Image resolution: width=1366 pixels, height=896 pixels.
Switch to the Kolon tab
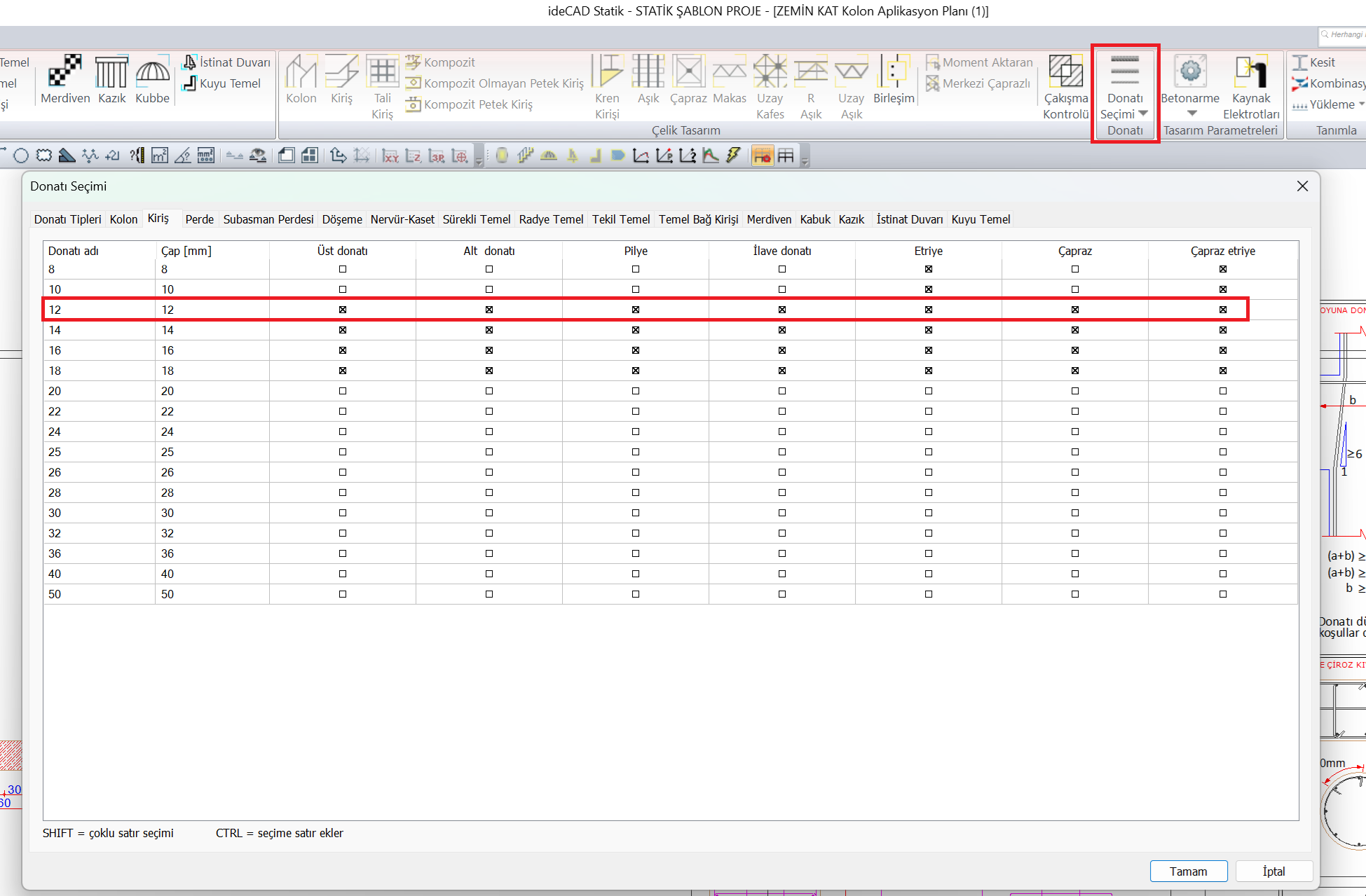(123, 219)
